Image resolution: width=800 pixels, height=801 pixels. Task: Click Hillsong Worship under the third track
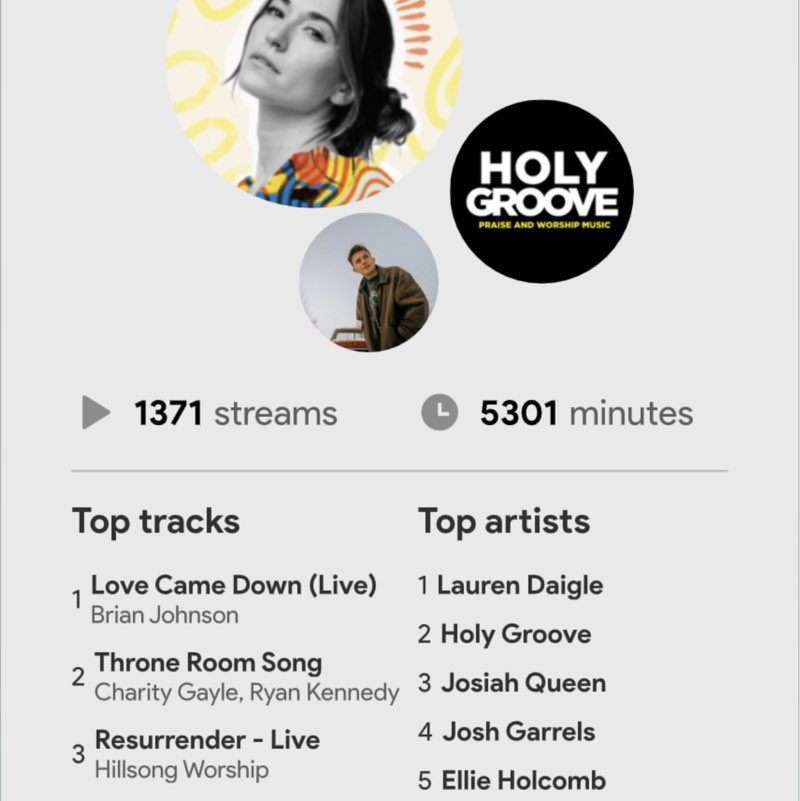pyautogui.click(x=181, y=770)
